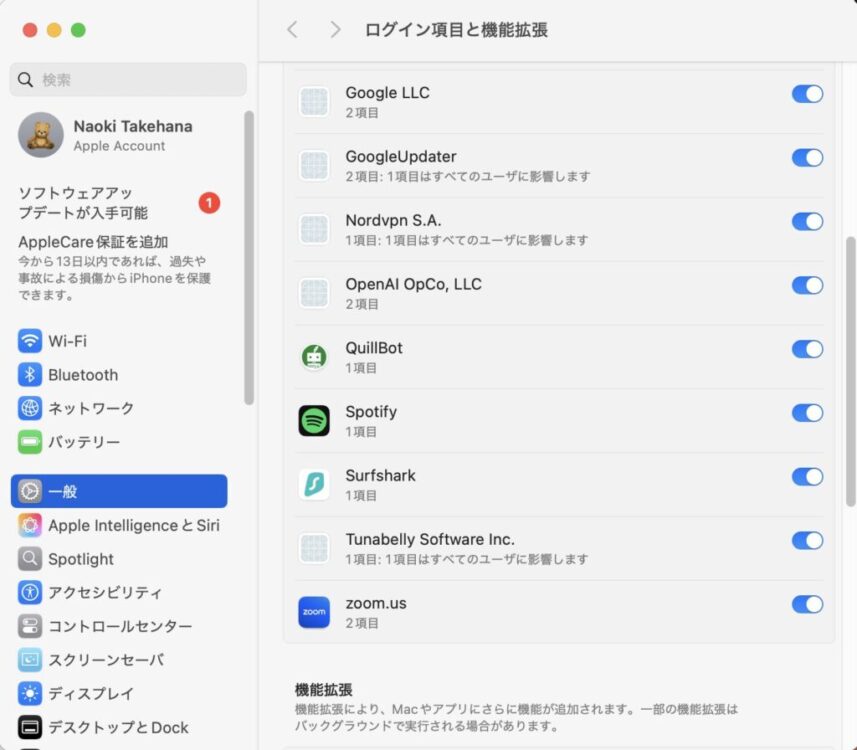Click the Surfshark app icon
The width and height of the screenshot is (857, 750).
pos(314,484)
